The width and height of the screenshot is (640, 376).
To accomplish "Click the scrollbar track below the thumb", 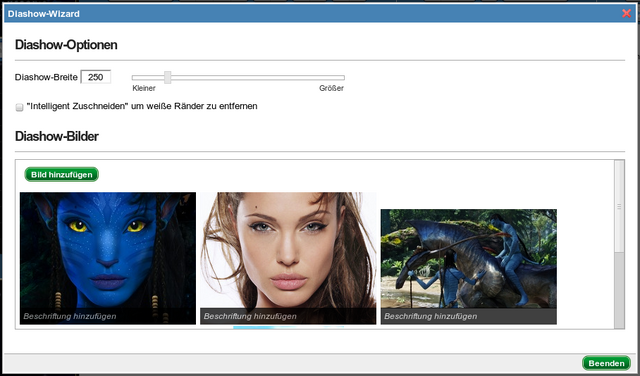I will pyautogui.click(x=619, y=290).
